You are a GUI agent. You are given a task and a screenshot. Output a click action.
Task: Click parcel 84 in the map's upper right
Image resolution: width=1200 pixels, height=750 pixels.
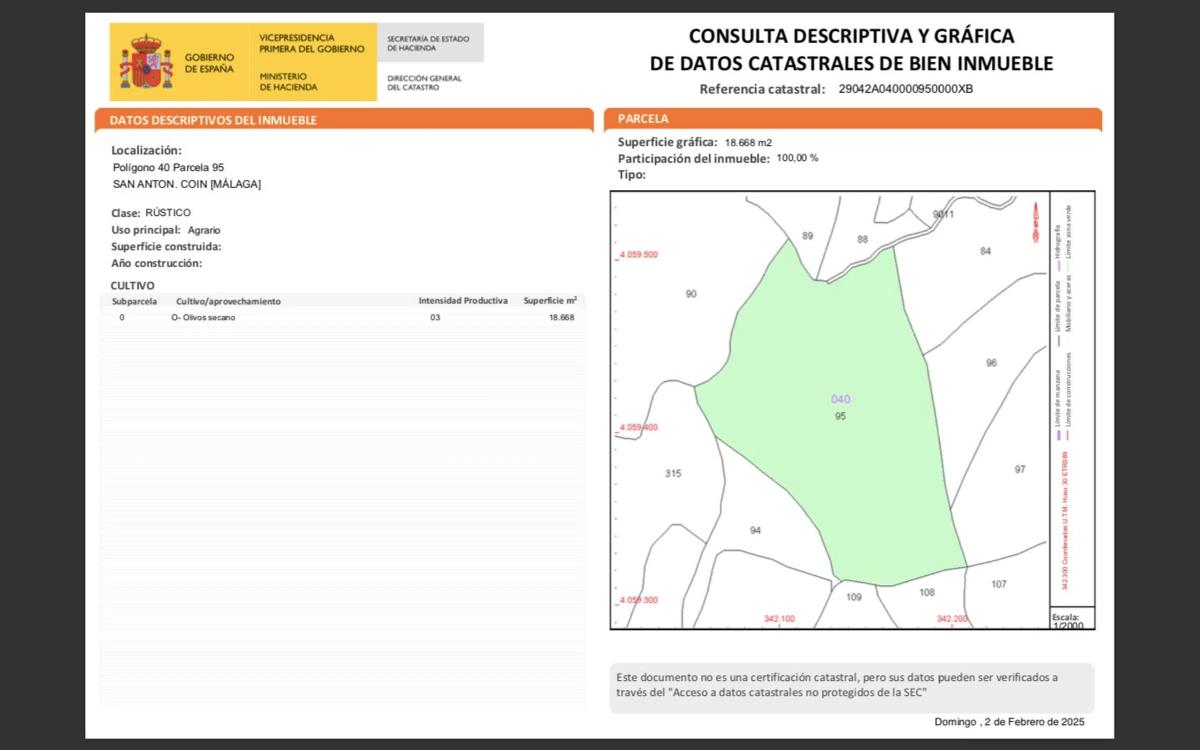[x=985, y=251]
